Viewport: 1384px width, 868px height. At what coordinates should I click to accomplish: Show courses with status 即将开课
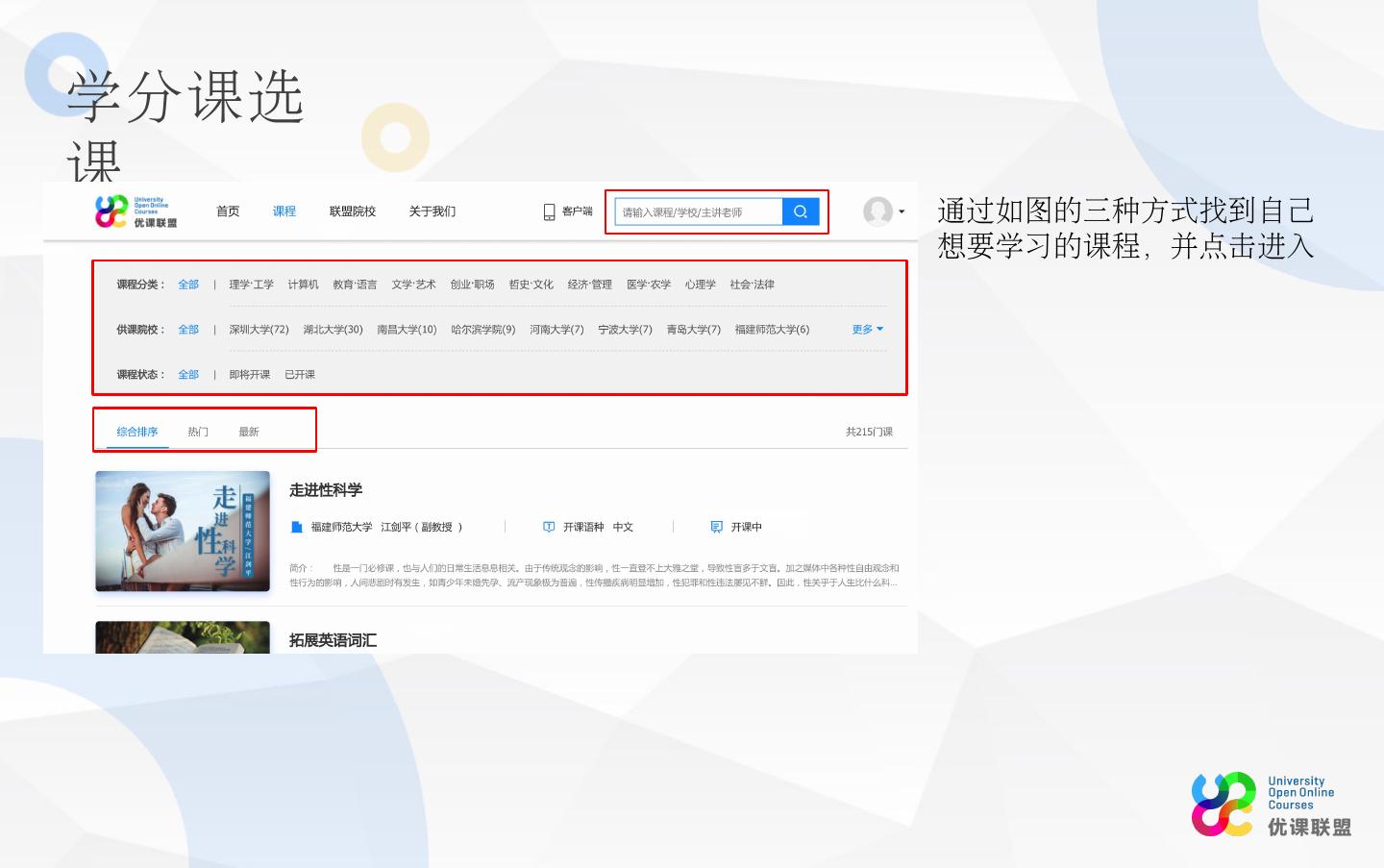point(249,375)
